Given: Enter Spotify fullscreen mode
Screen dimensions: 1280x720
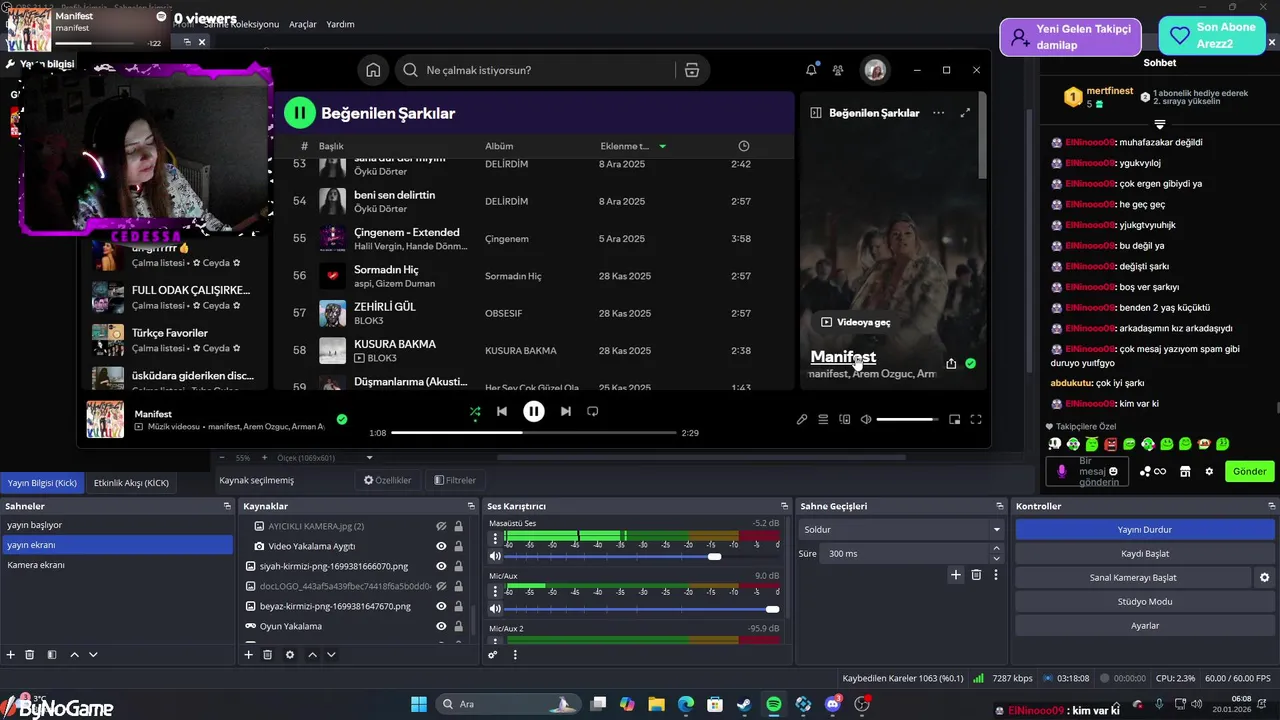Looking at the screenshot, I should click(976, 419).
